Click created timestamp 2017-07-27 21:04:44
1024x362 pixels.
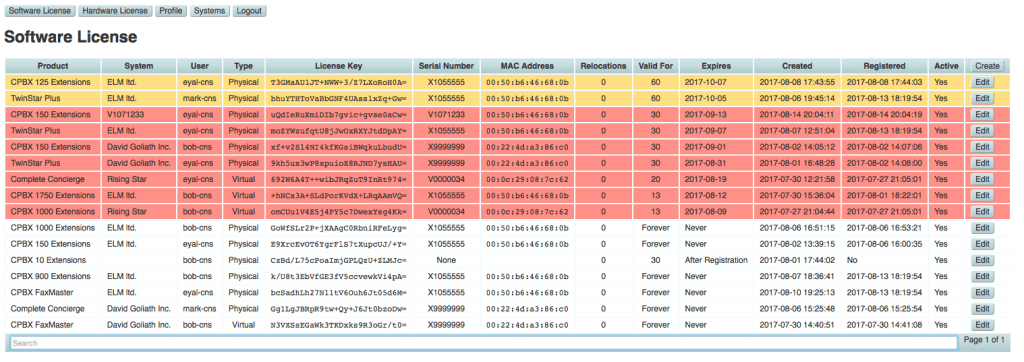pyautogui.click(x=797, y=212)
